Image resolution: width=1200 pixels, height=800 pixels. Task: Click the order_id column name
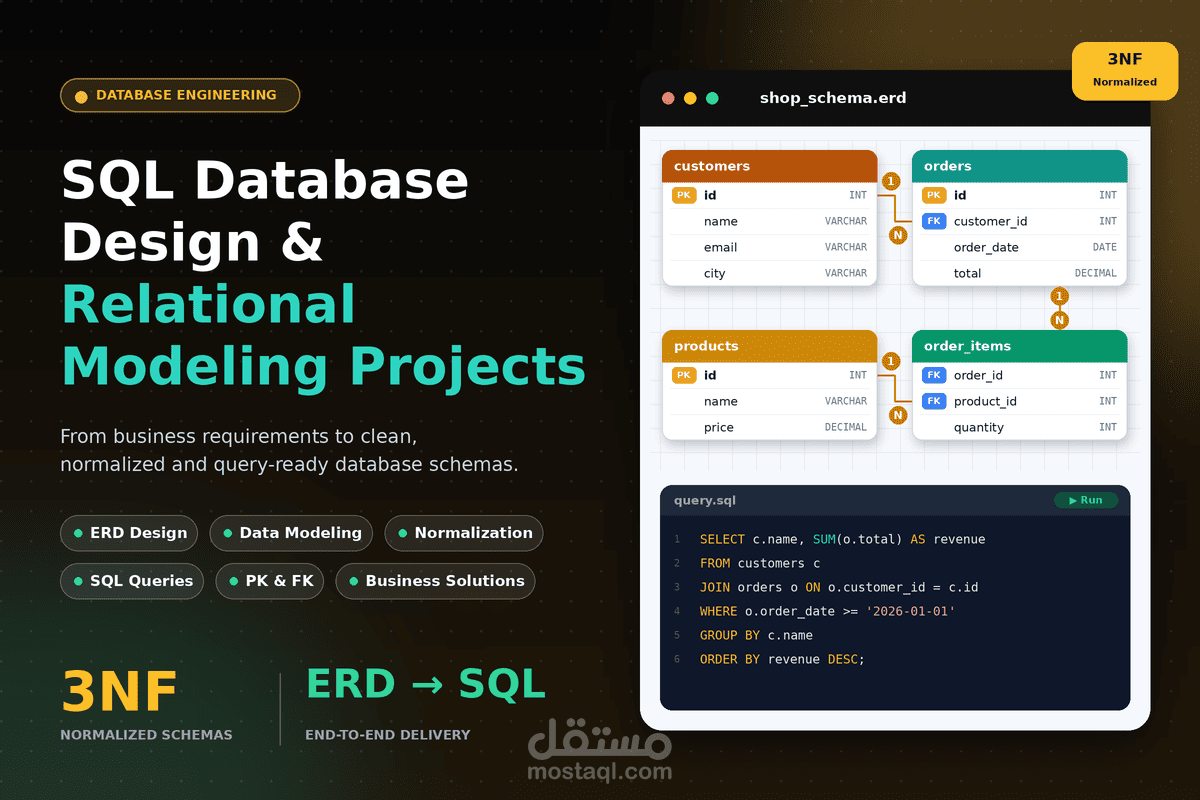pyautogui.click(x=978, y=375)
